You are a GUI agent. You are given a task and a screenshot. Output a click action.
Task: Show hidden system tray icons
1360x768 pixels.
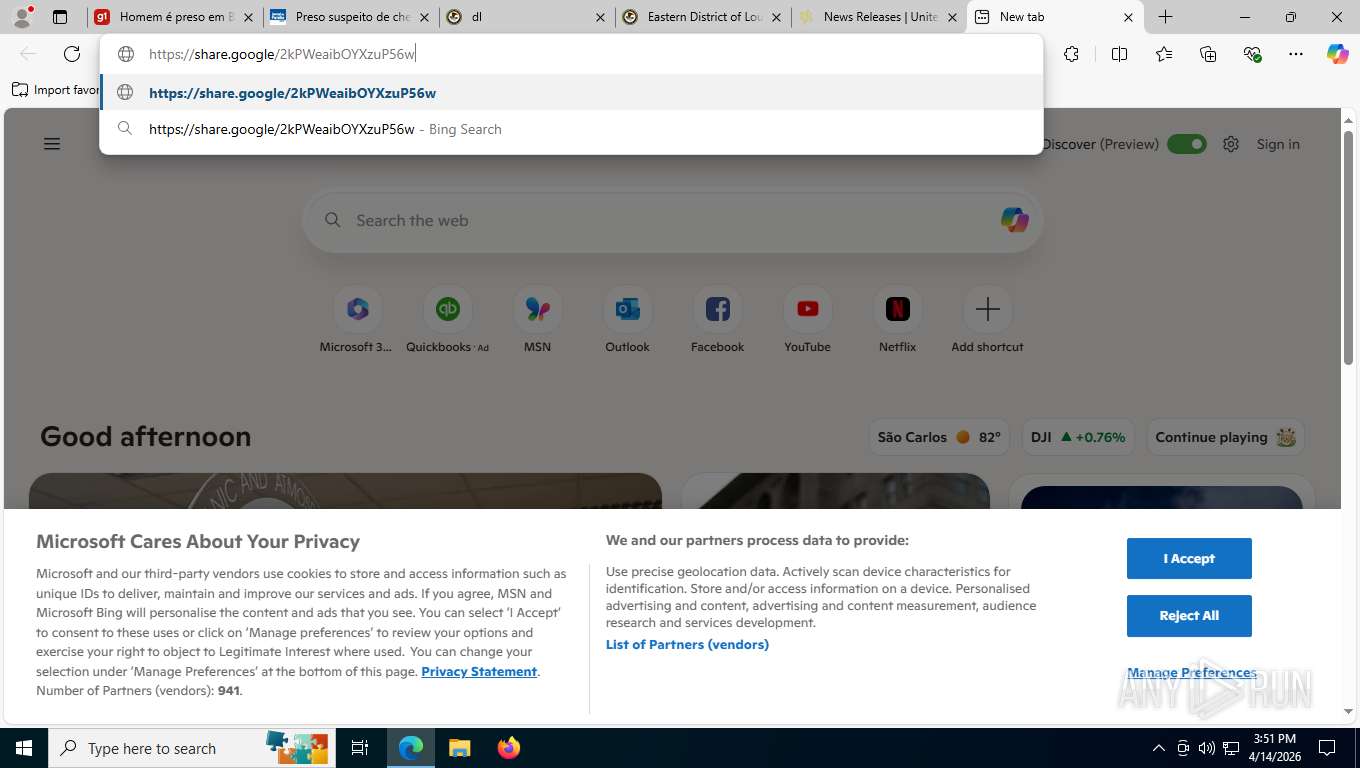tap(1159, 747)
